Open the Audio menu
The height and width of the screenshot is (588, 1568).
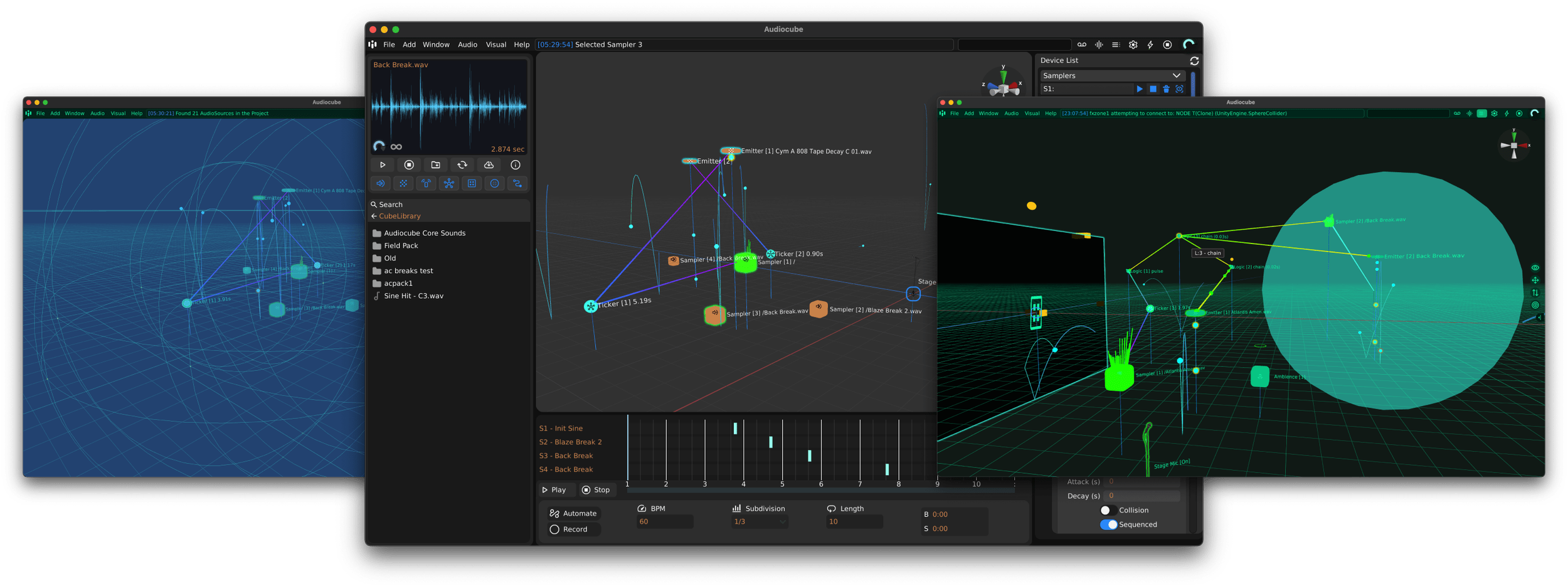tap(467, 45)
